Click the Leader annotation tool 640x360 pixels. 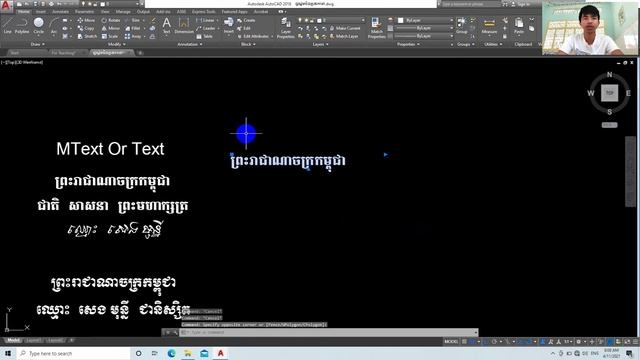tap(206, 28)
